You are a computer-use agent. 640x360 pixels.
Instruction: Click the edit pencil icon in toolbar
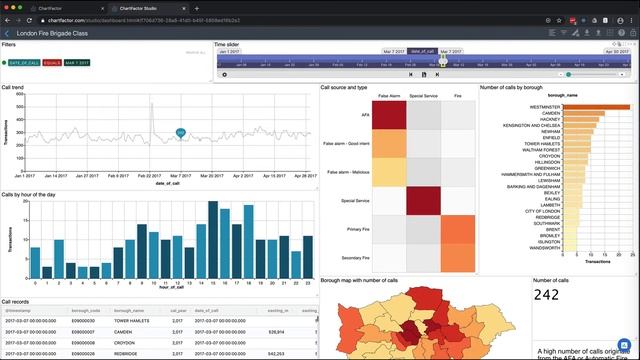(x=576, y=33)
